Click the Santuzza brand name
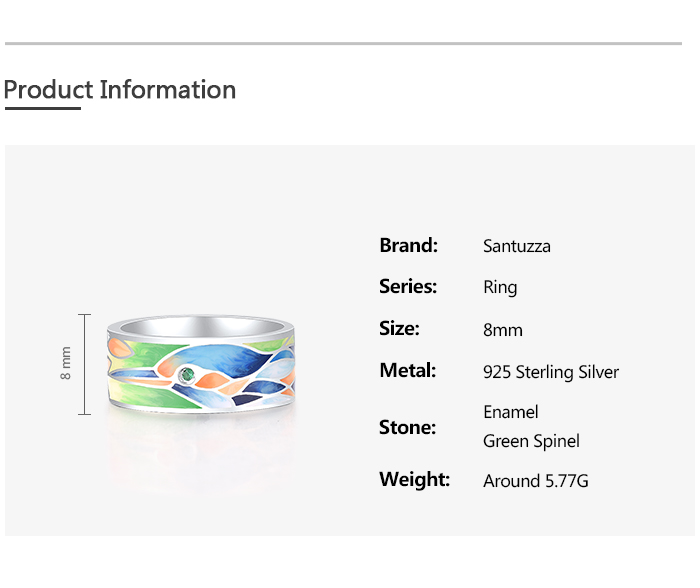700x588 pixels. click(516, 246)
